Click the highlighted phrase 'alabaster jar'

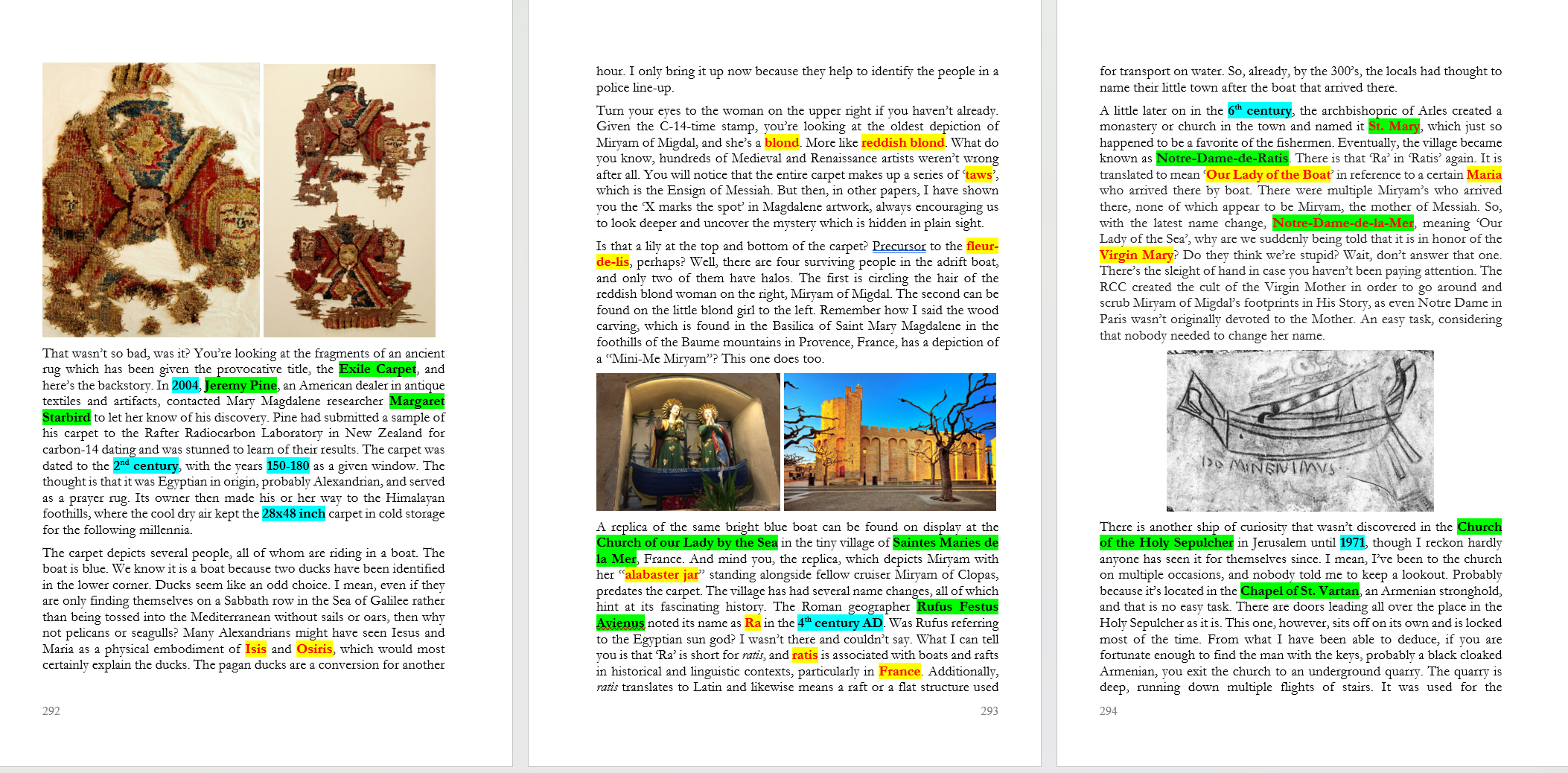tap(662, 574)
